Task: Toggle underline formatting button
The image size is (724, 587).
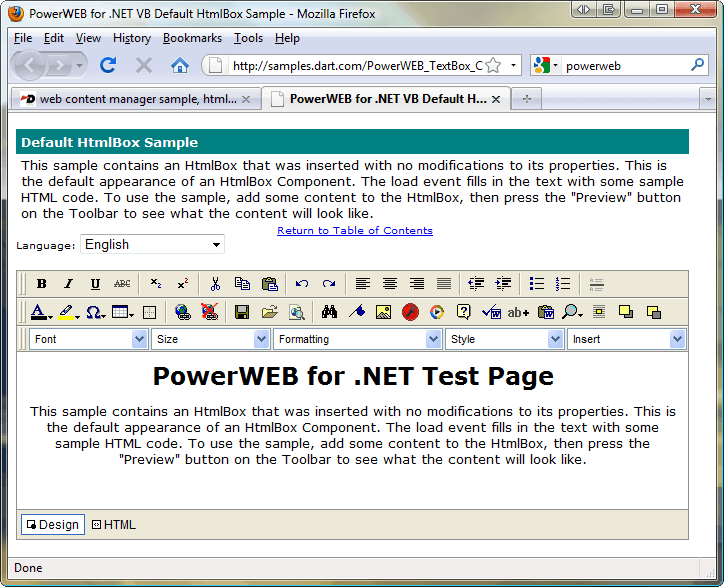Action: coord(95,284)
